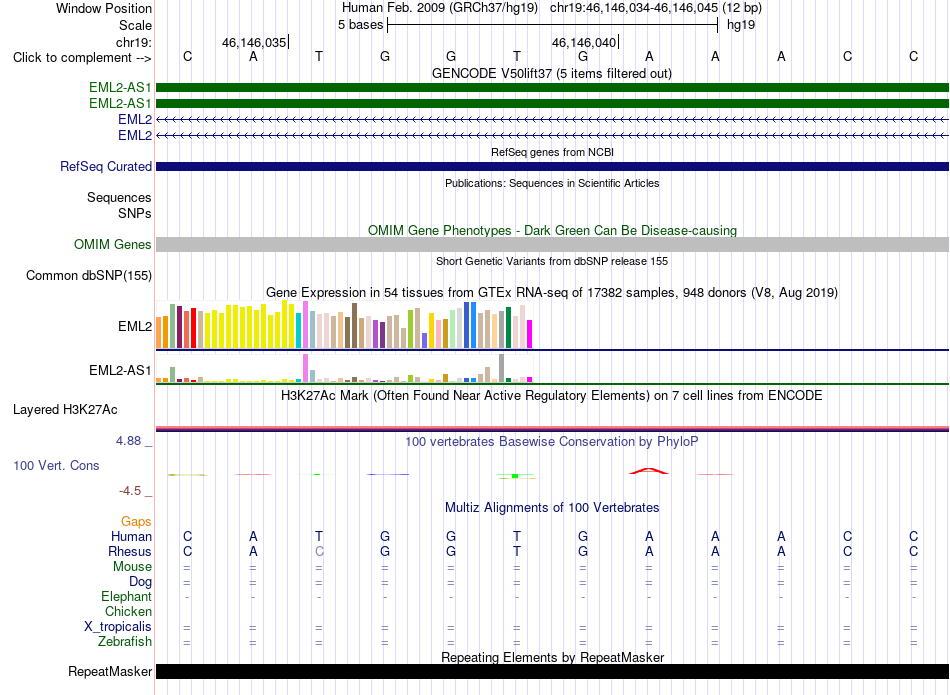This screenshot has width=950, height=695.
Task: Click the pink Layered H3K27Ac signal line
Action: click(x=552, y=428)
